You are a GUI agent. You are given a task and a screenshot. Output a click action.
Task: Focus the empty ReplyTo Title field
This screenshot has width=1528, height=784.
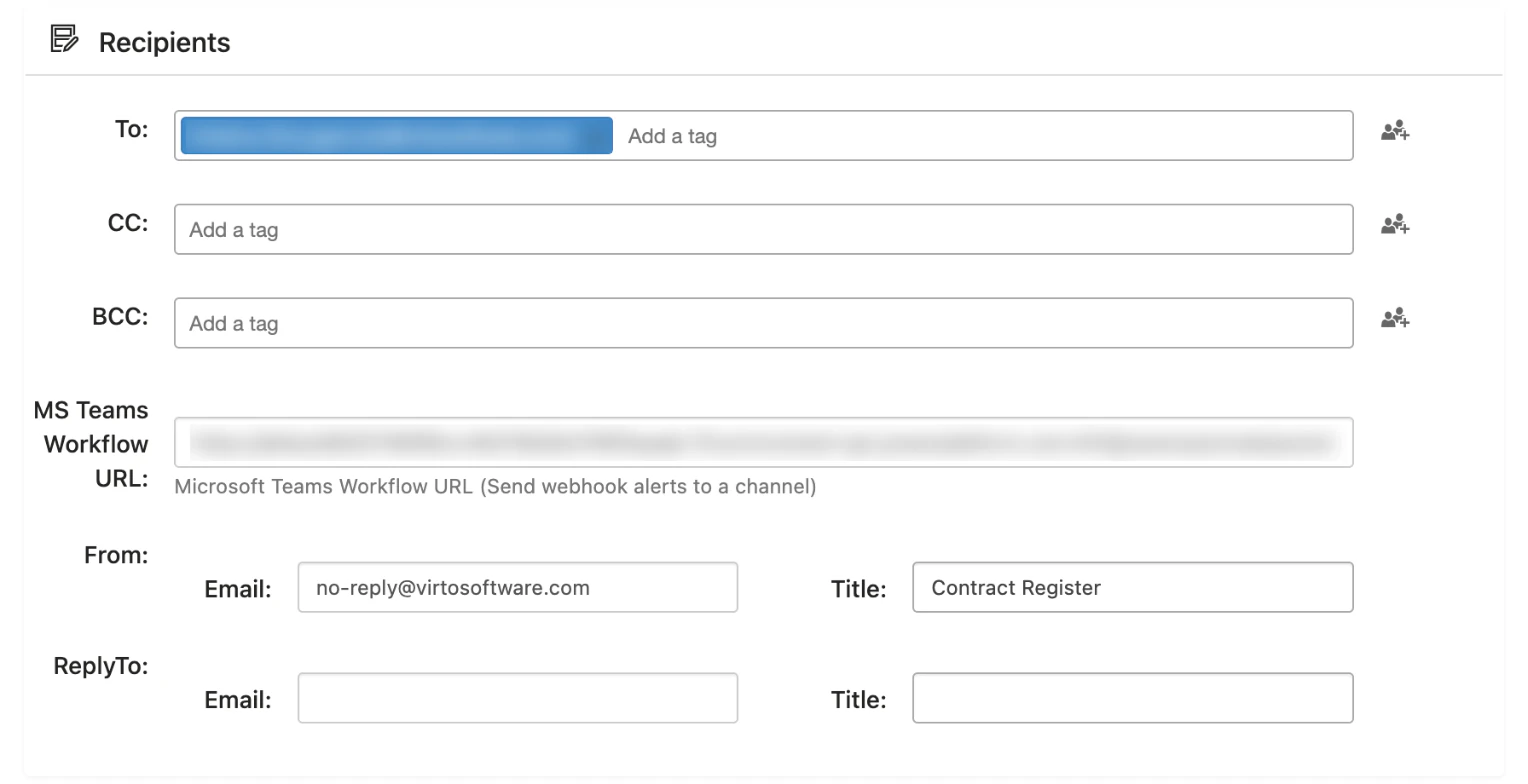click(x=1132, y=698)
